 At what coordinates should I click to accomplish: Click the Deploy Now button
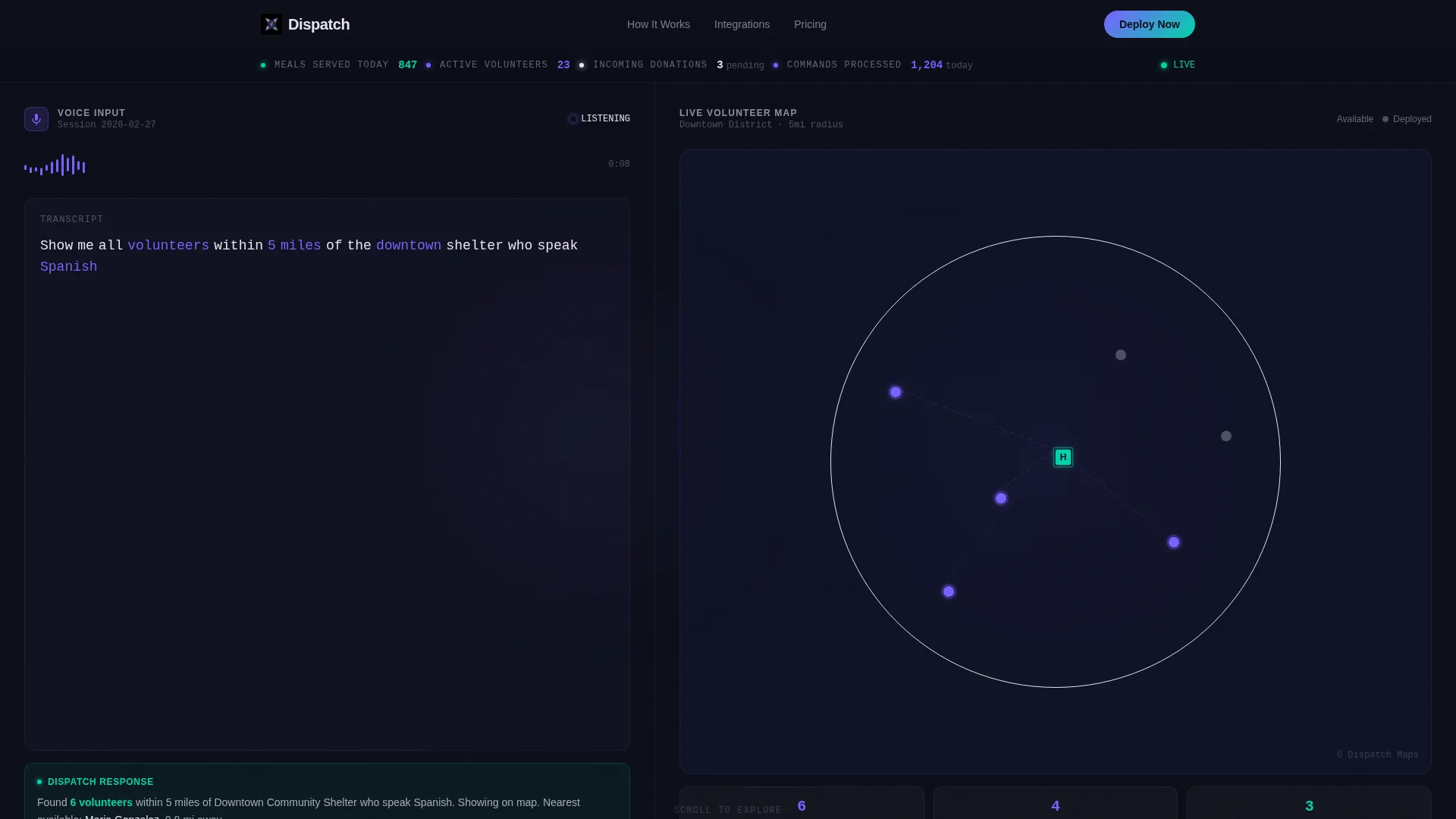point(1149,24)
